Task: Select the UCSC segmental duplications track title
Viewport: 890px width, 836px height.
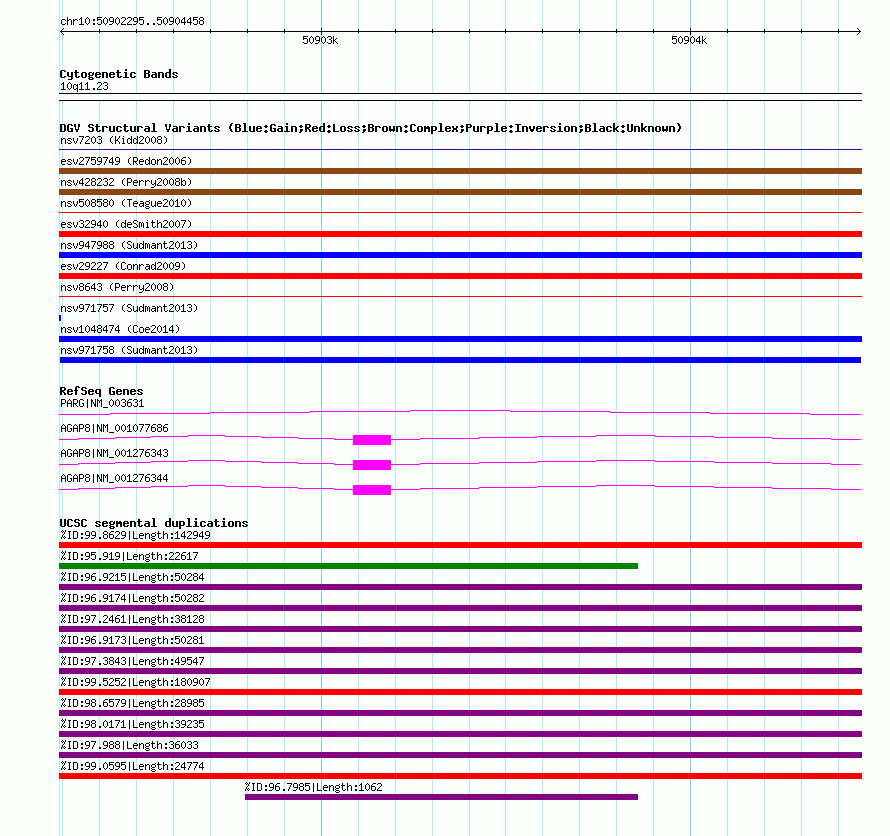Action: (154, 523)
